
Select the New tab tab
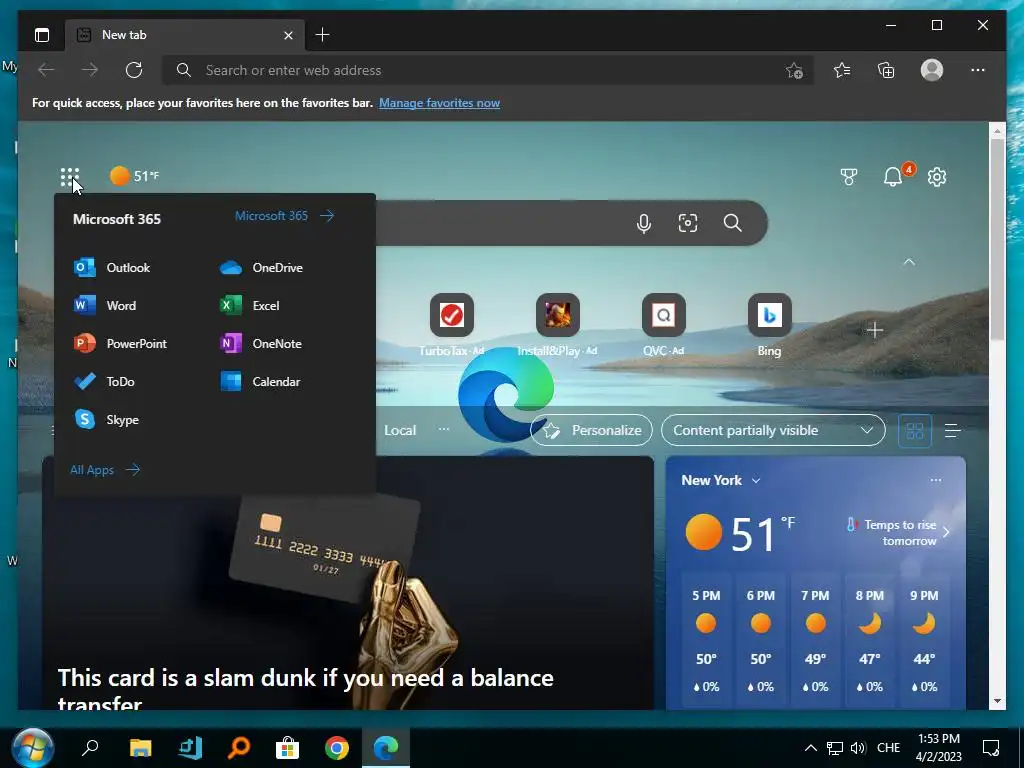[185, 35]
